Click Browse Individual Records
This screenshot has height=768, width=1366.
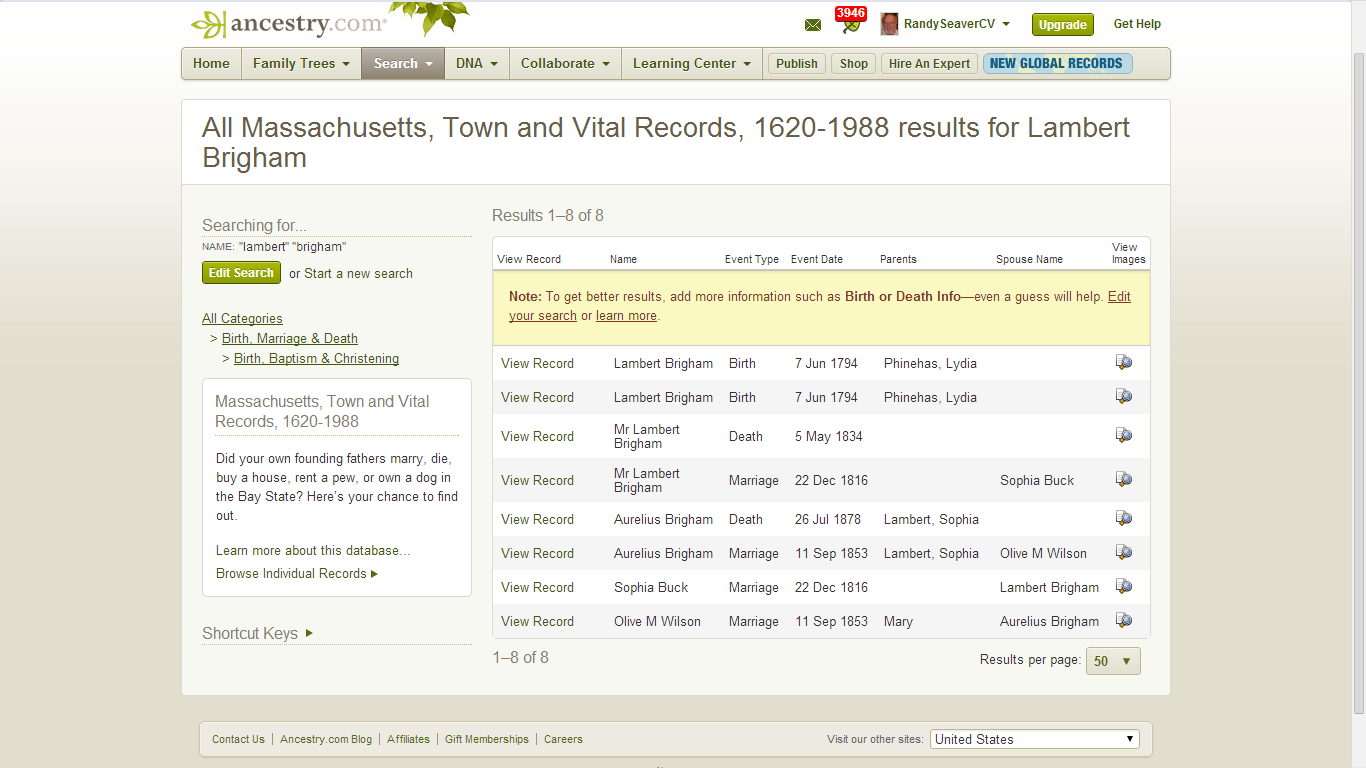tap(297, 573)
